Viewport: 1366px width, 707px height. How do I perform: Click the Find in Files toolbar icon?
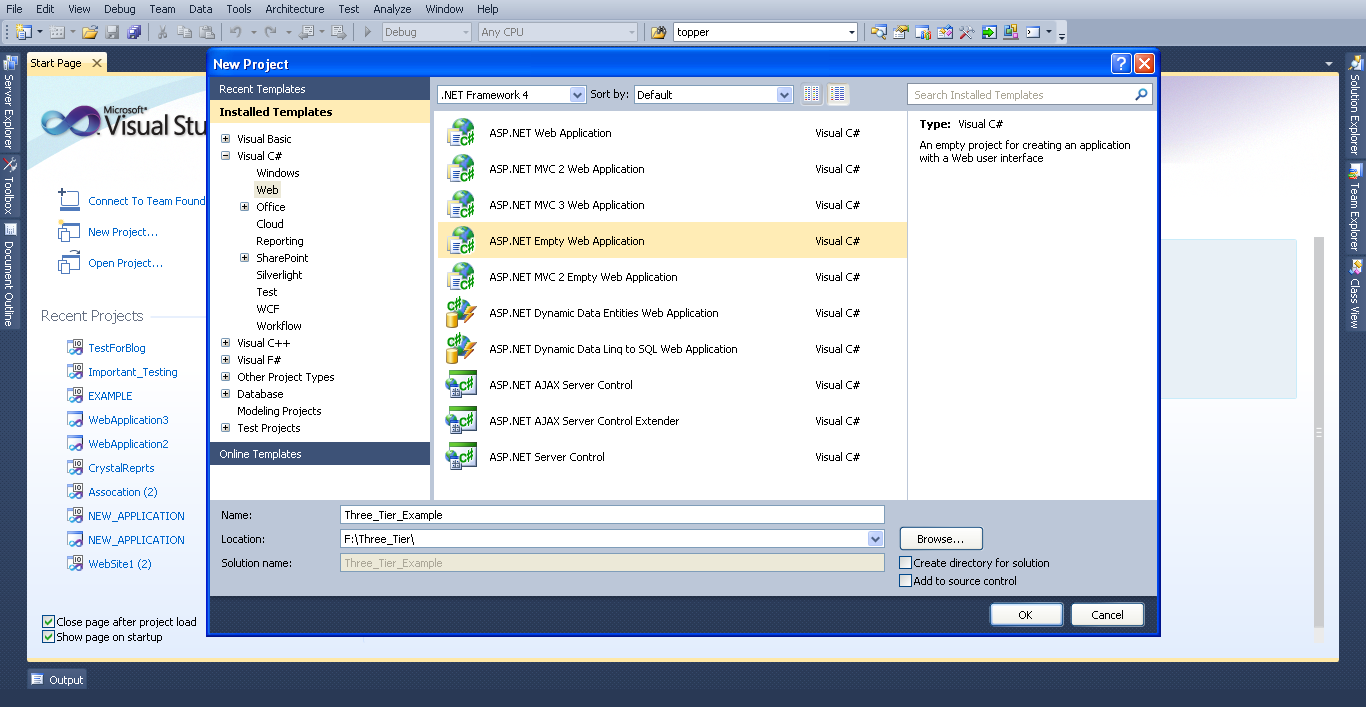tap(658, 32)
